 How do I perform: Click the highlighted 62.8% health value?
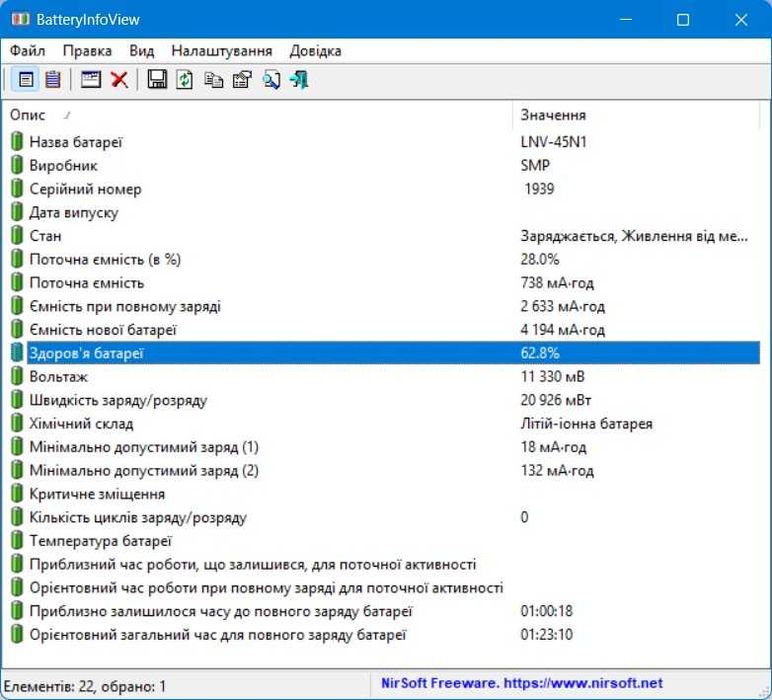[x=540, y=353]
